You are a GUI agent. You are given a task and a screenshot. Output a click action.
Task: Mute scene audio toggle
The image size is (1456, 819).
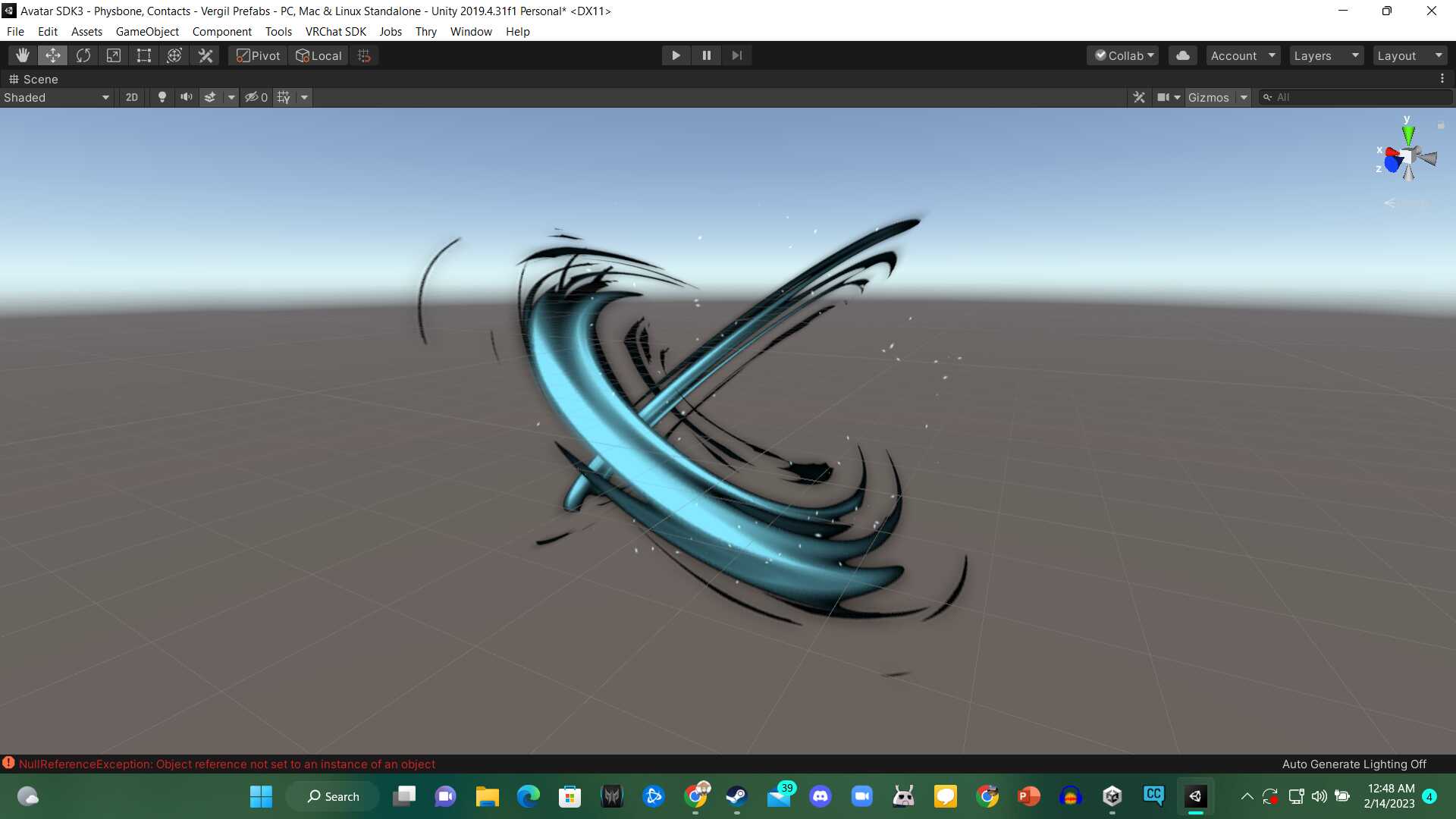tap(186, 97)
